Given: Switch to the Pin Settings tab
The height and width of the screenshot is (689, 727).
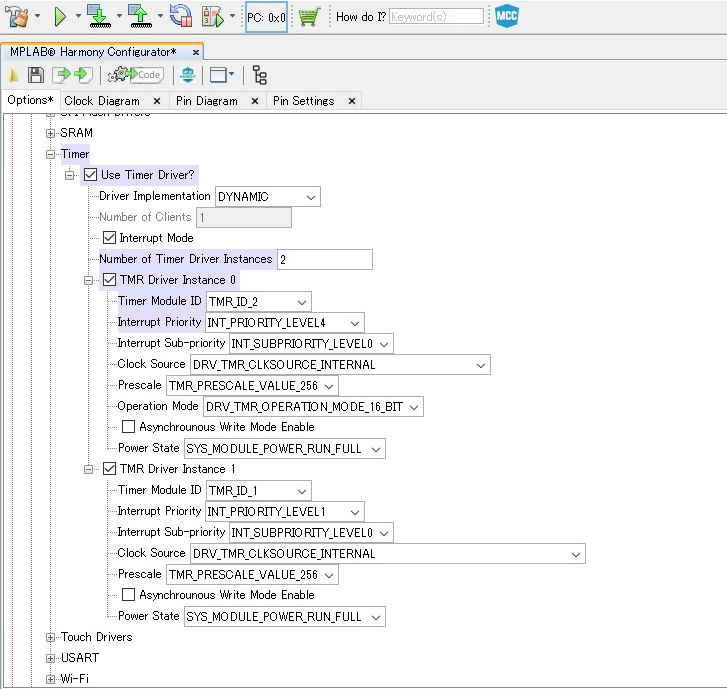Looking at the screenshot, I should click(303, 101).
